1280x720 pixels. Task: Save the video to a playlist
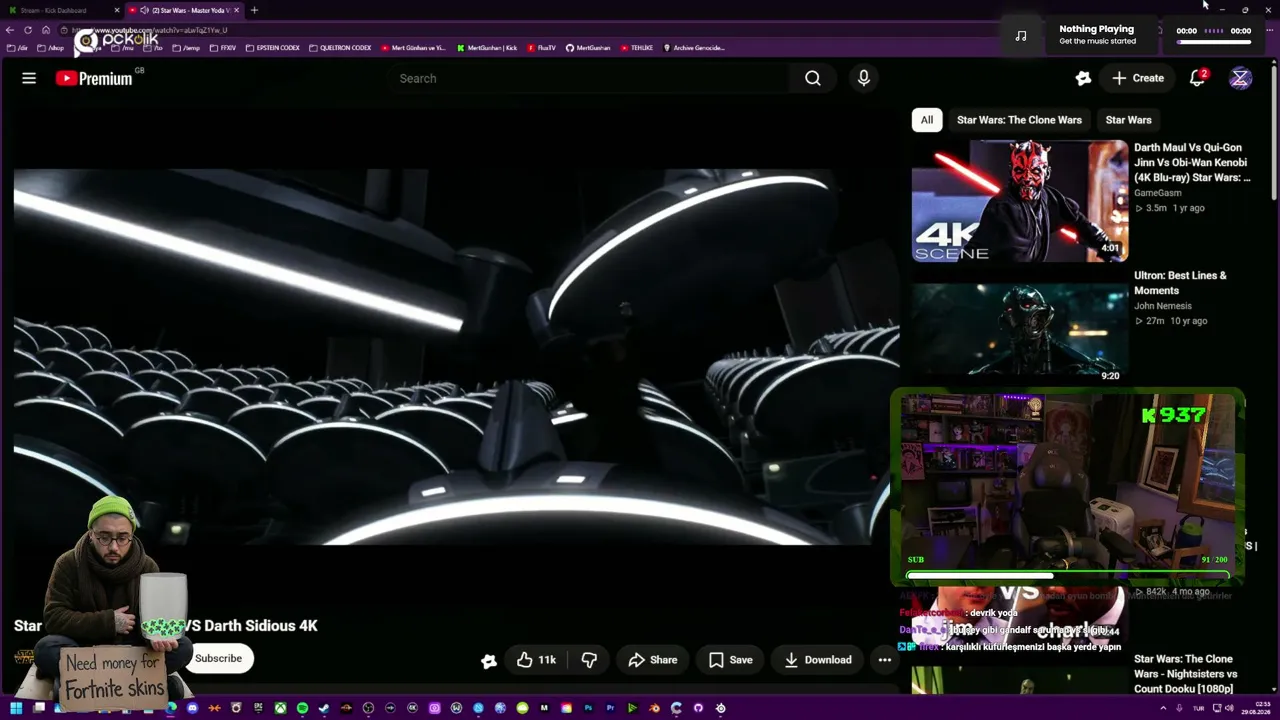click(730, 660)
